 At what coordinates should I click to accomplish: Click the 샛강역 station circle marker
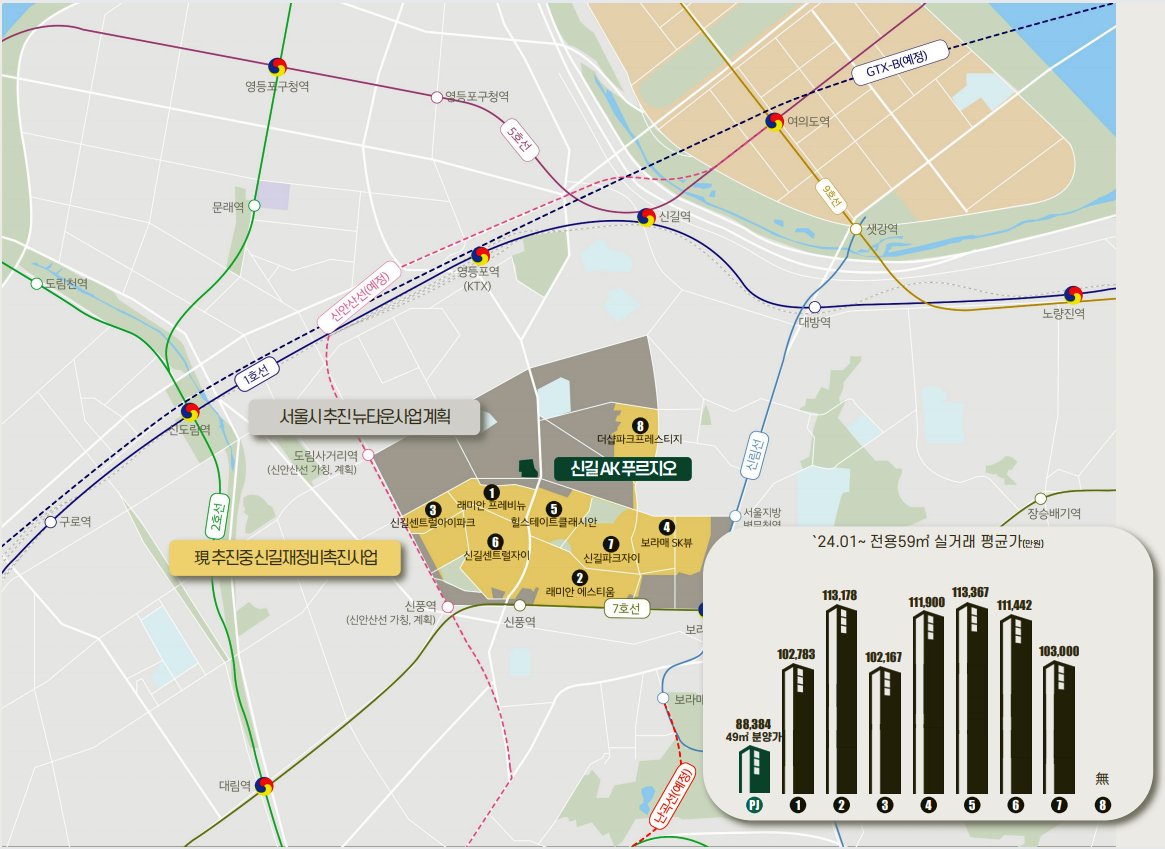(x=855, y=229)
